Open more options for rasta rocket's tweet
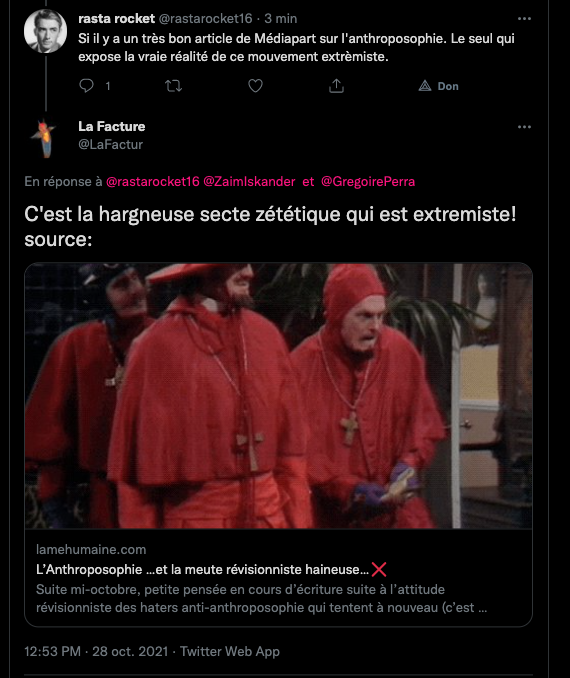Image resolution: width=570 pixels, height=678 pixels. click(x=524, y=19)
